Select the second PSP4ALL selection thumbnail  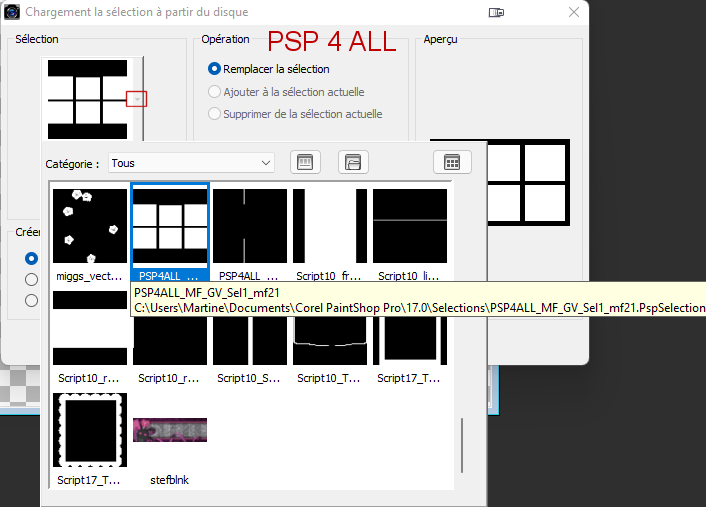click(x=250, y=226)
